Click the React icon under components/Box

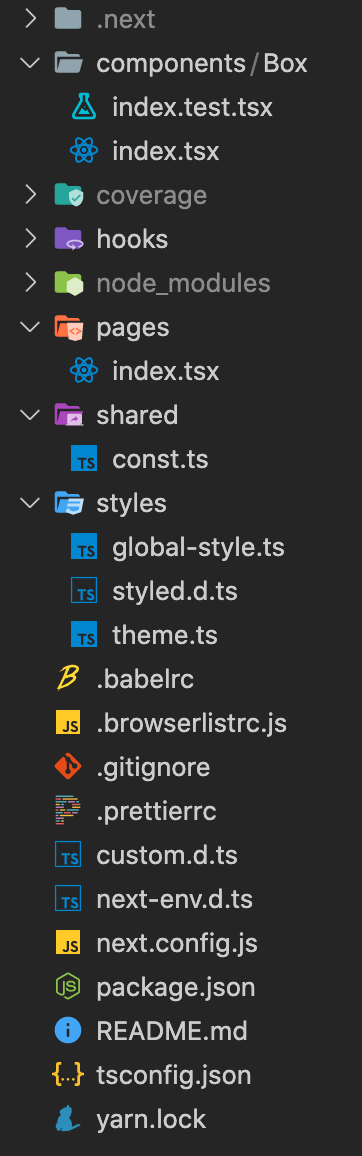[x=84, y=152]
